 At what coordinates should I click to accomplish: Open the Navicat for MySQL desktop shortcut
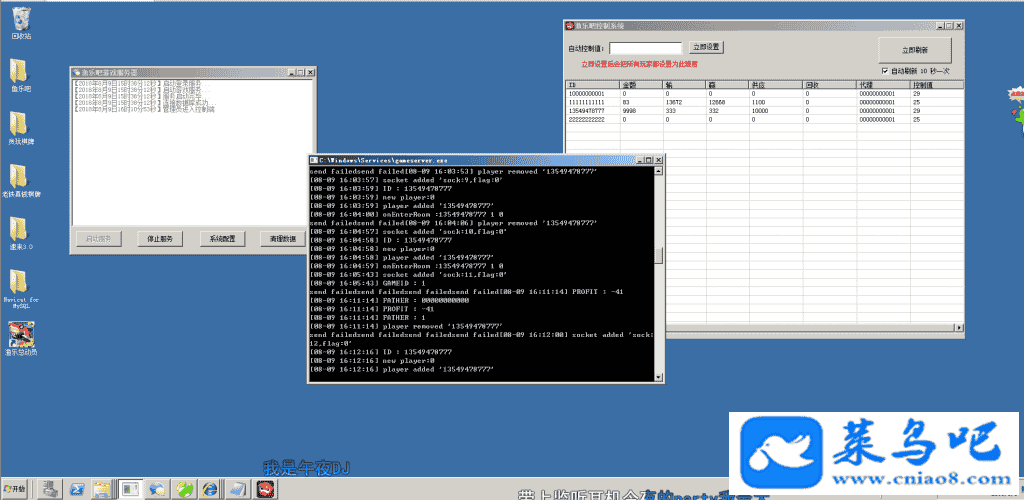coord(21,283)
